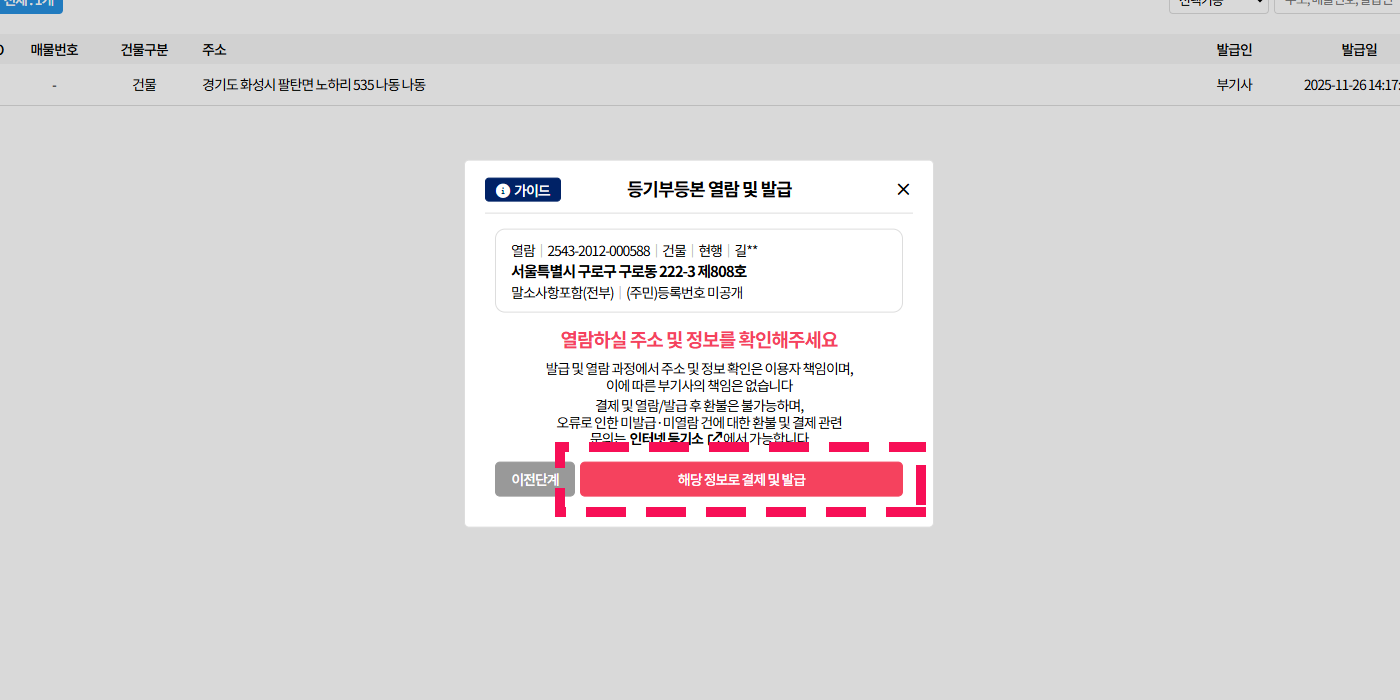Viewport: 1400px width, 700px height.
Task: Open the 가이드 info button
Action: click(x=522, y=190)
